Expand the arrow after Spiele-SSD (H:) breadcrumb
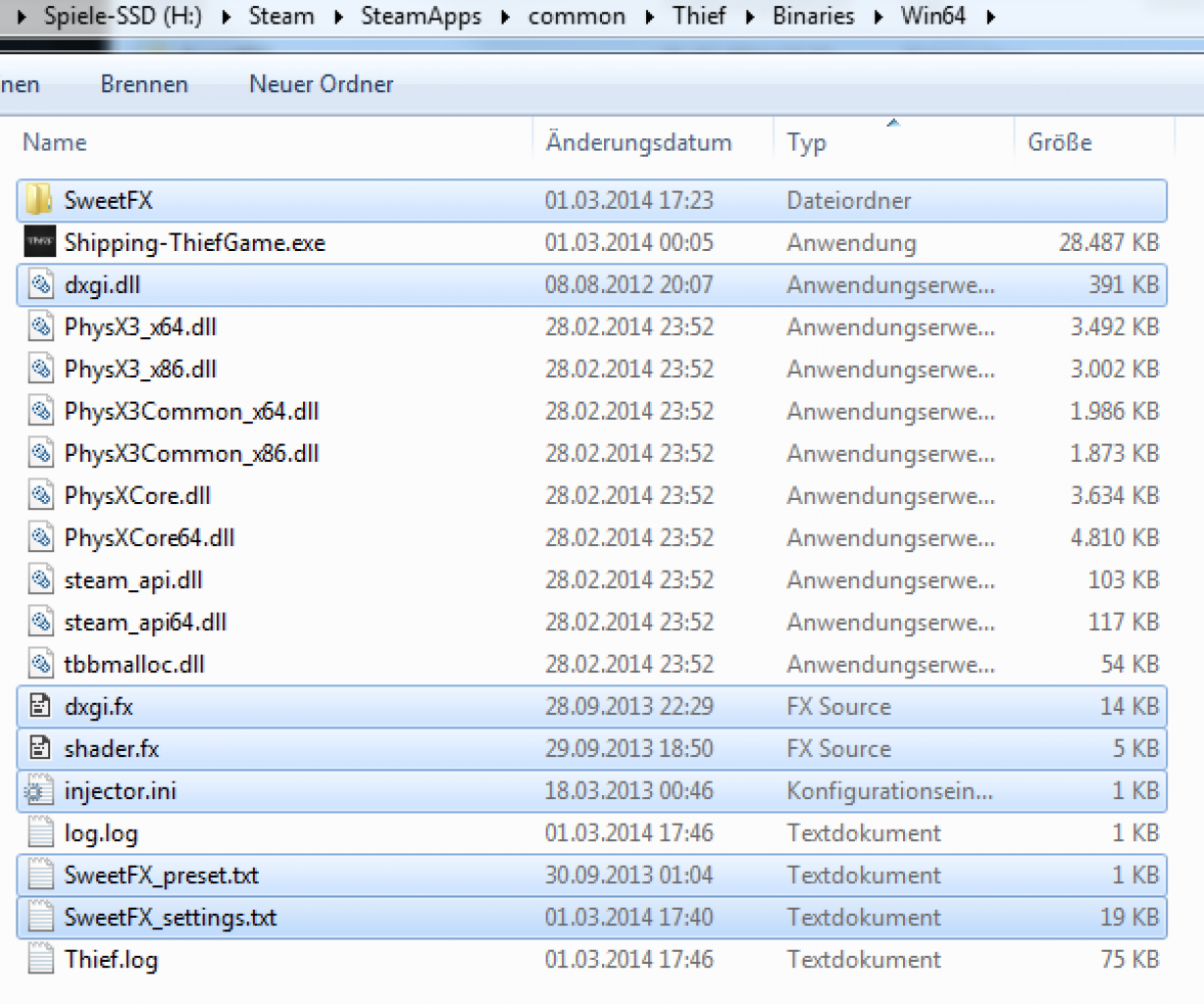Viewport: 1204px width, 1004px height. [x=226, y=17]
